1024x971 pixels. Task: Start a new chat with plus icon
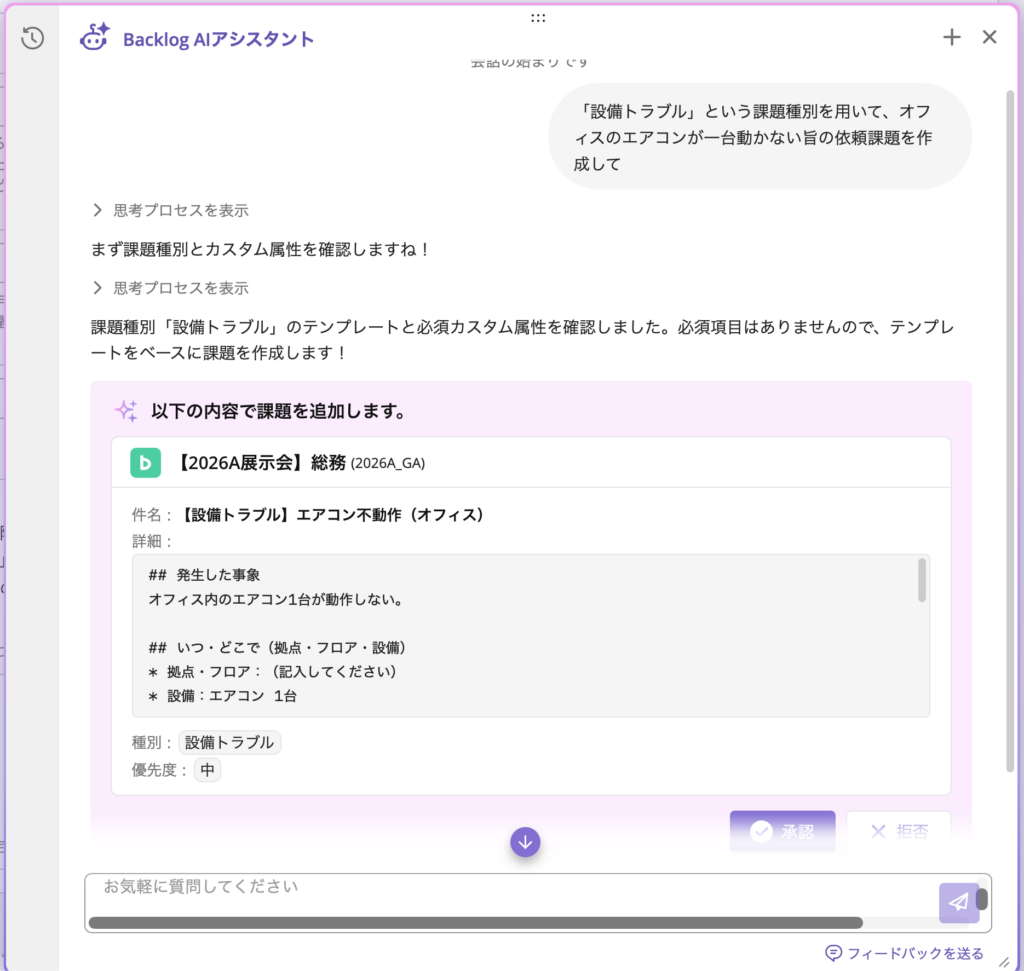952,37
